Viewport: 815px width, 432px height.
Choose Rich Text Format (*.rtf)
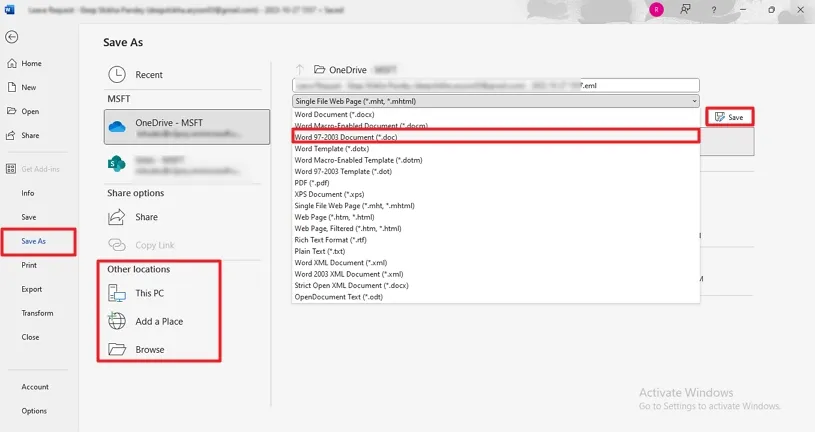point(496,240)
